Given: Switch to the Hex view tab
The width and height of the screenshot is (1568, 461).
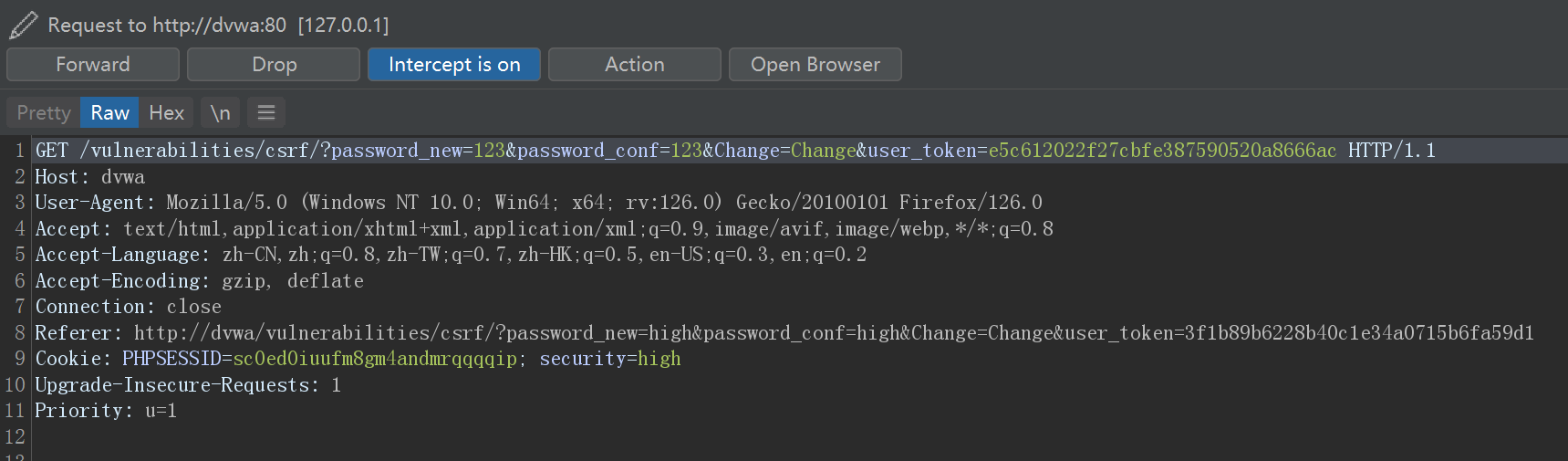Looking at the screenshot, I should point(167,112).
